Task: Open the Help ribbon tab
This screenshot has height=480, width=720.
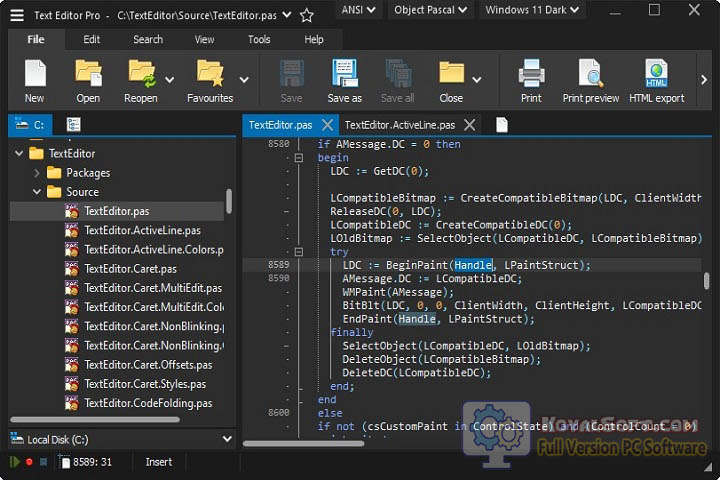Action: [314, 40]
